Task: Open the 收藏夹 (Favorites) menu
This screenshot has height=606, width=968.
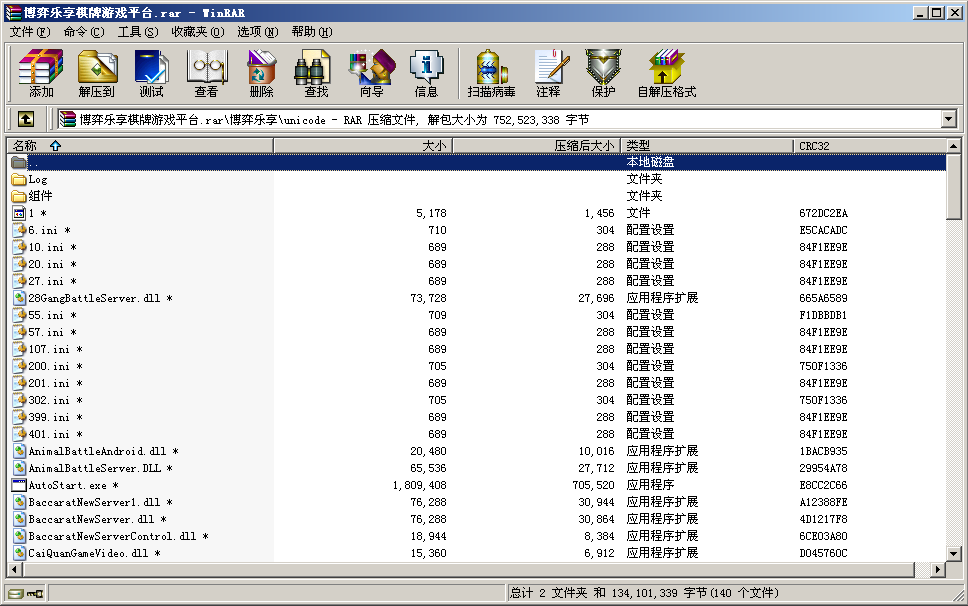Action: pyautogui.click(x=197, y=32)
